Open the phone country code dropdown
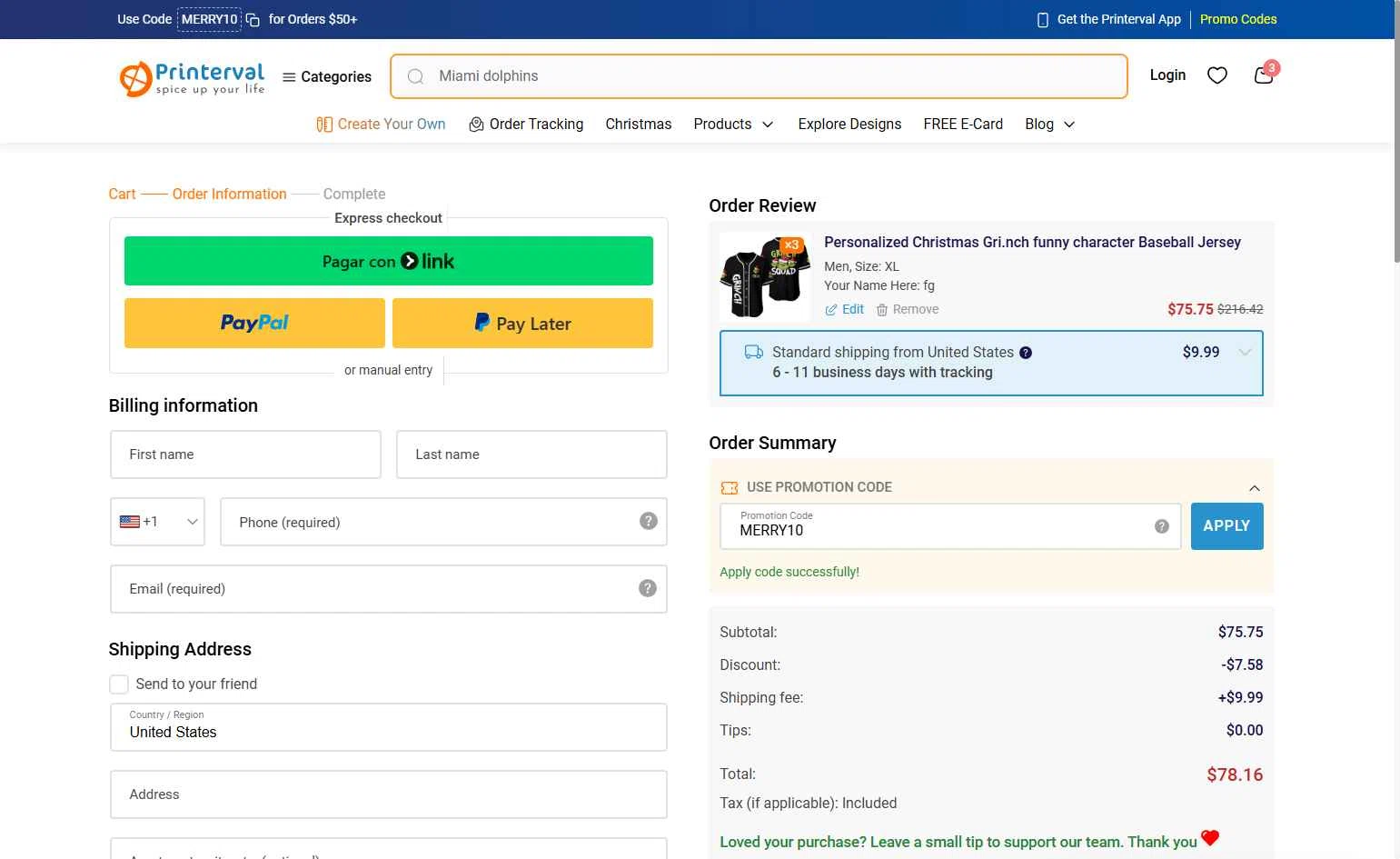 [x=158, y=522]
